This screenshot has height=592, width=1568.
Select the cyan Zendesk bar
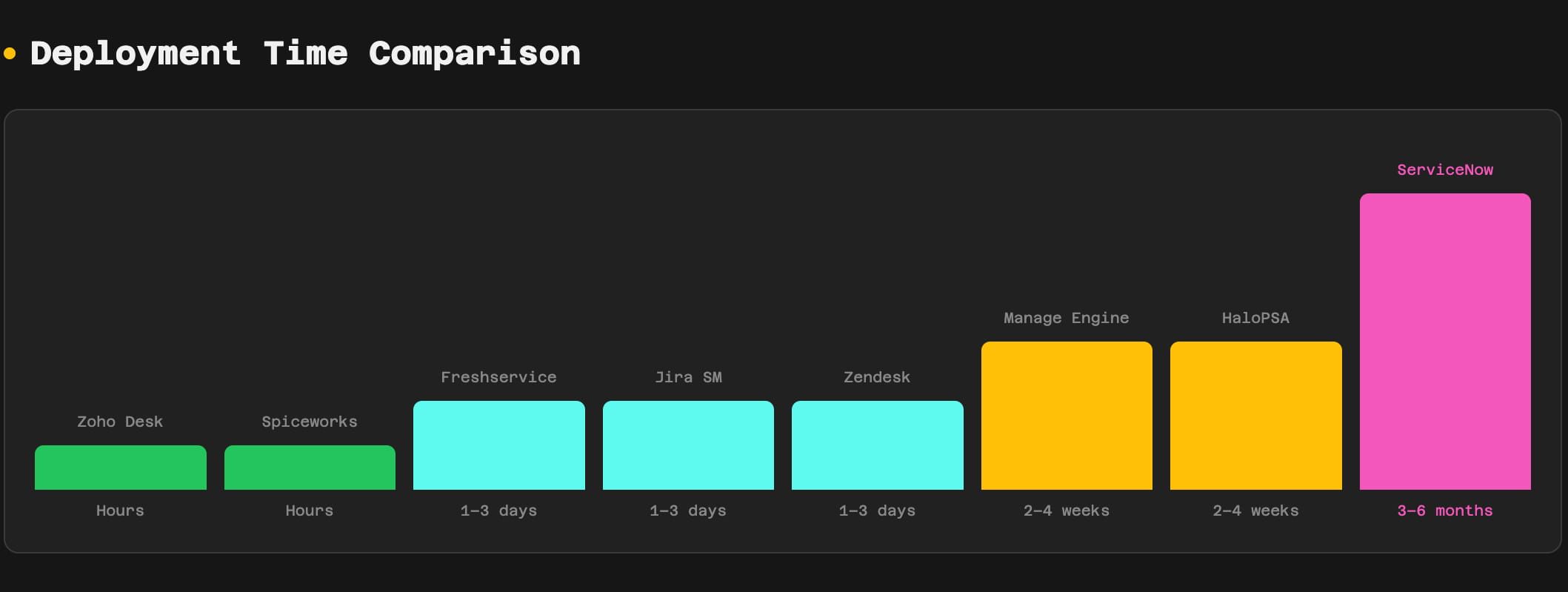coord(878,445)
